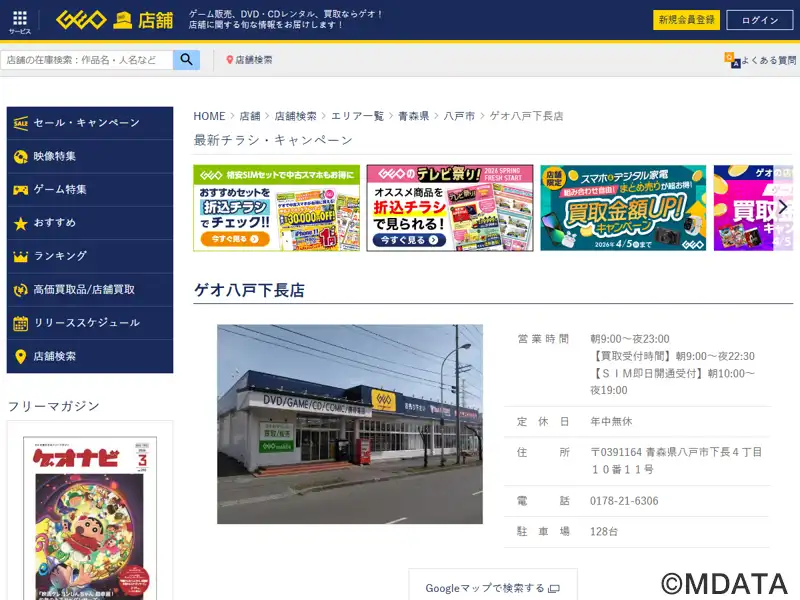Select ランキング in the sidebar
The width and height of the screenshot is (800, 600).
90,256
